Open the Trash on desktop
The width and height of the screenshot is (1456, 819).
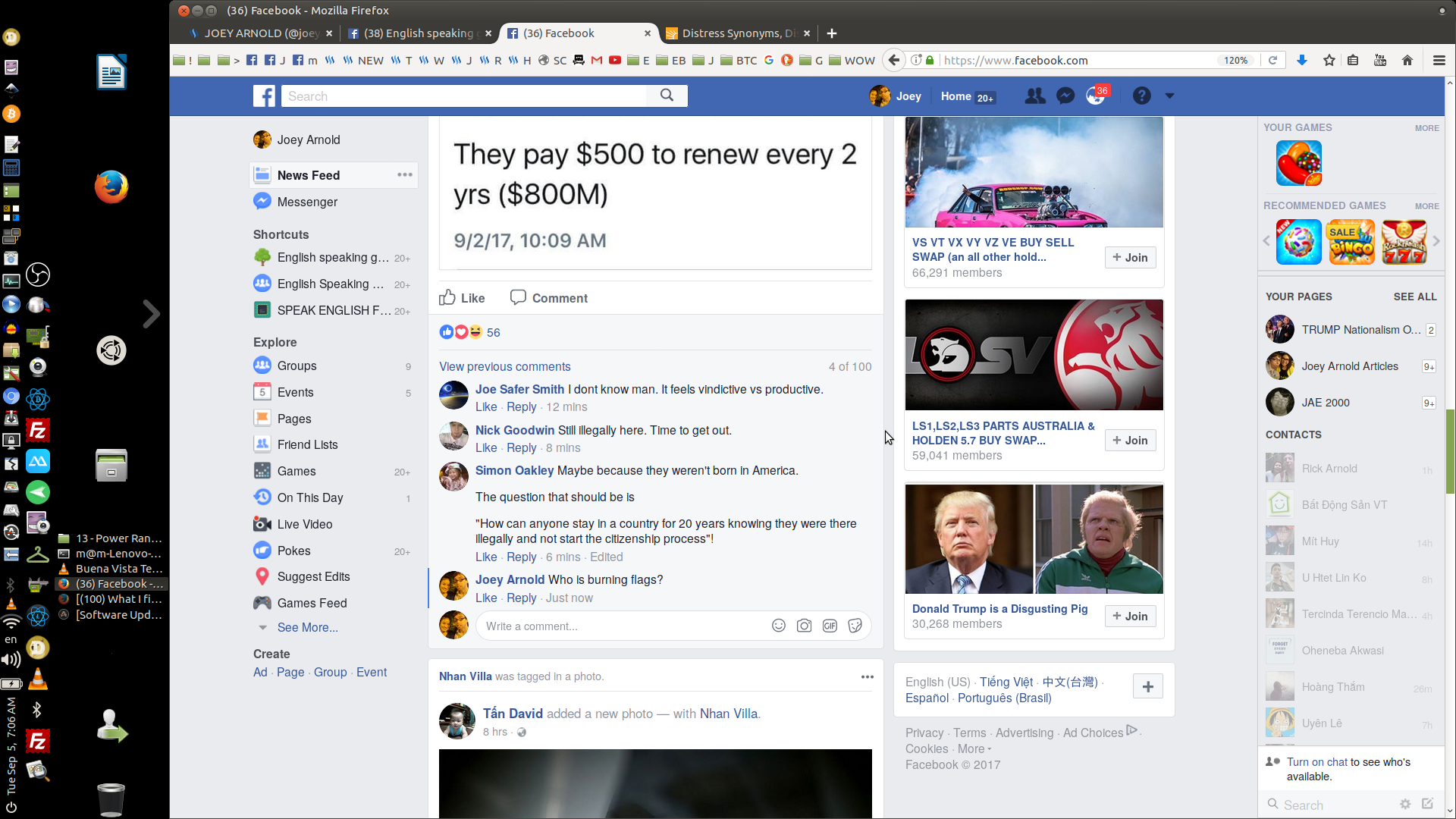coord(111,799)
